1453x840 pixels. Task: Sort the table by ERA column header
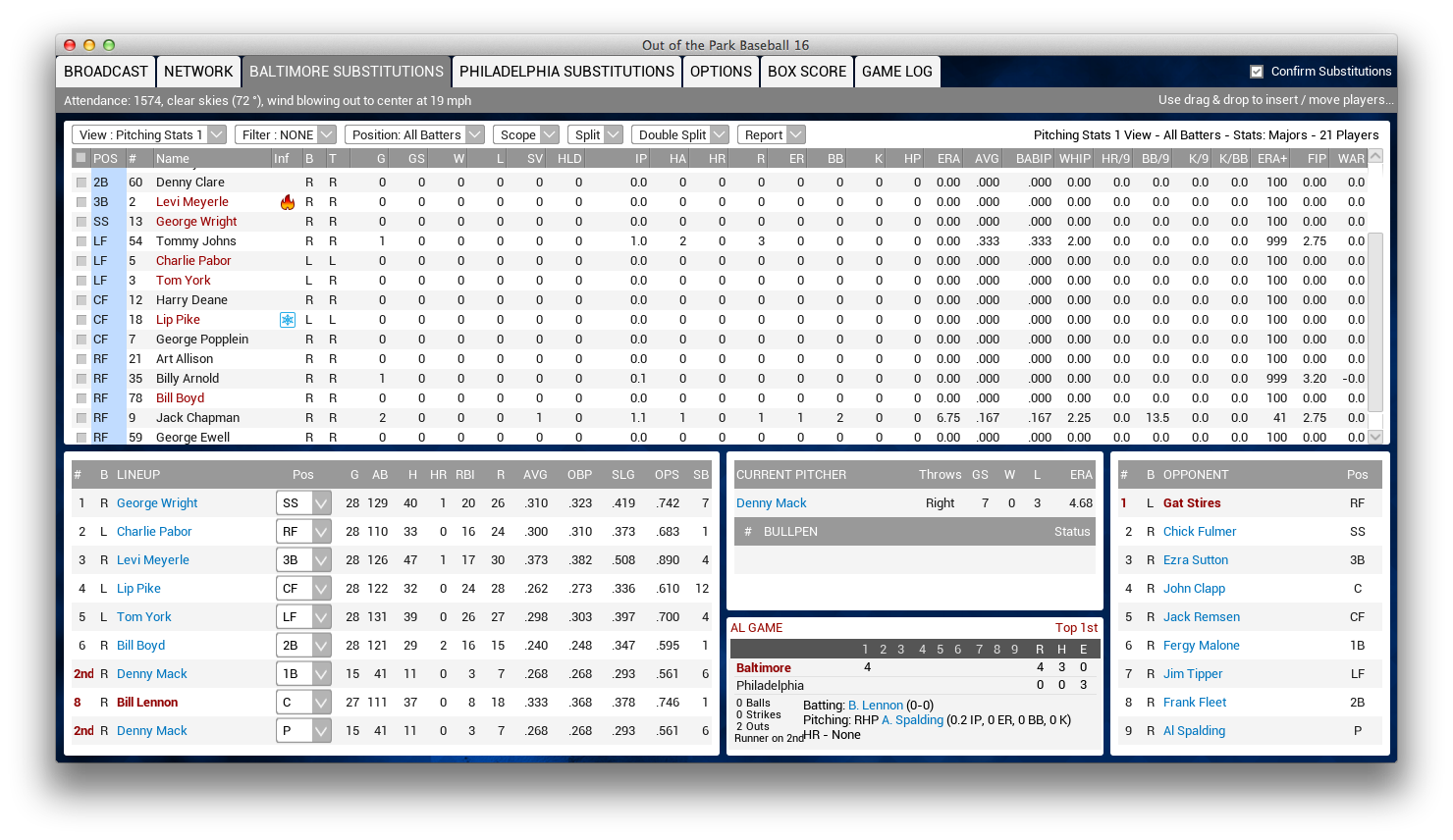click(947, 159)
